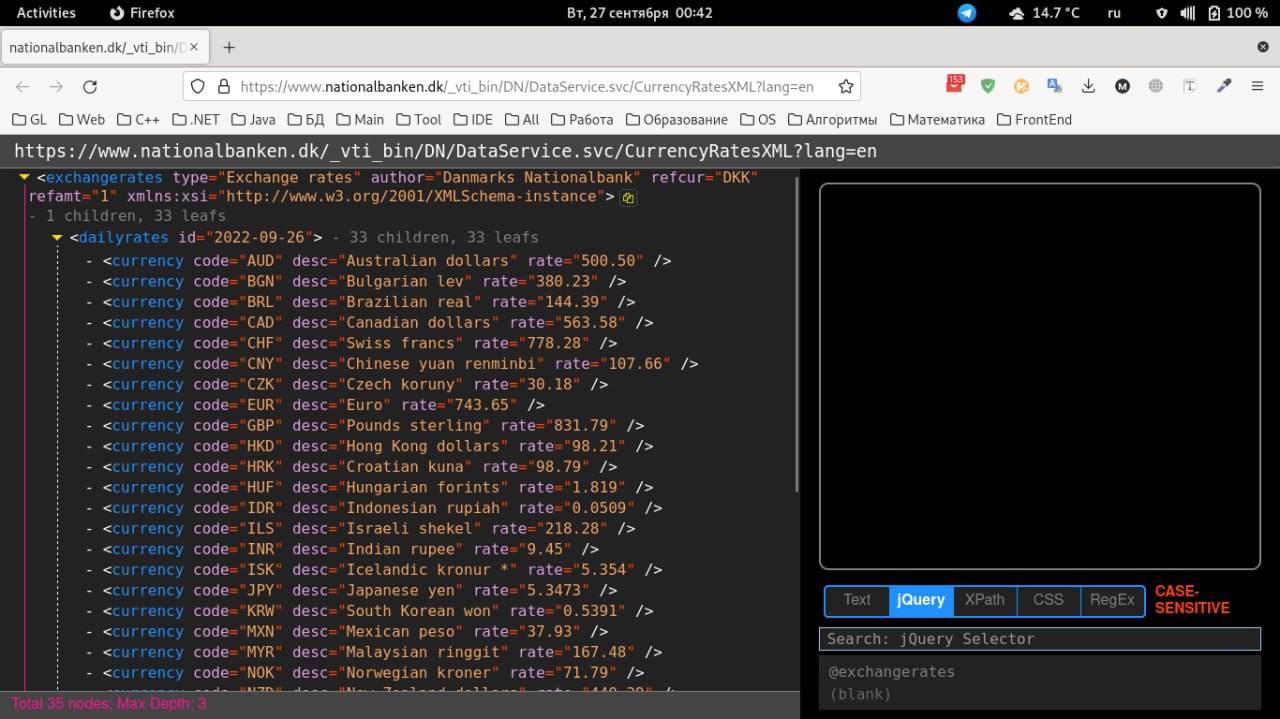Open the Activities overview

46,13
